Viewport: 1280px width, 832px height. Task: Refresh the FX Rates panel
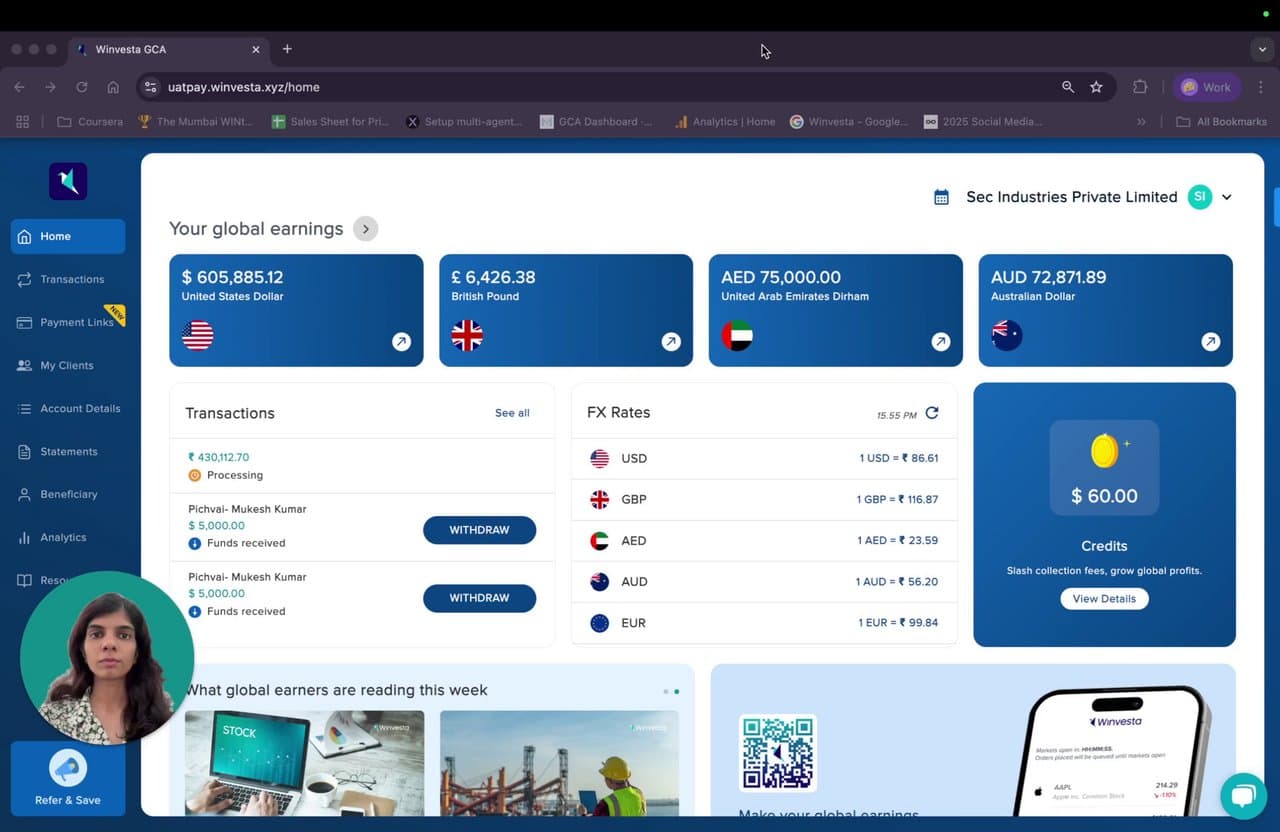[932, 413]
